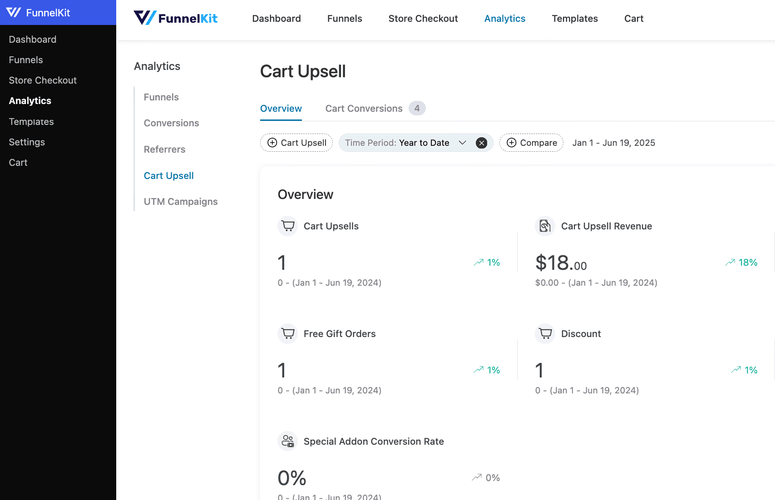
Task: Open UTM Campaigns in the Analytics submenu
Action: point(180,202)
